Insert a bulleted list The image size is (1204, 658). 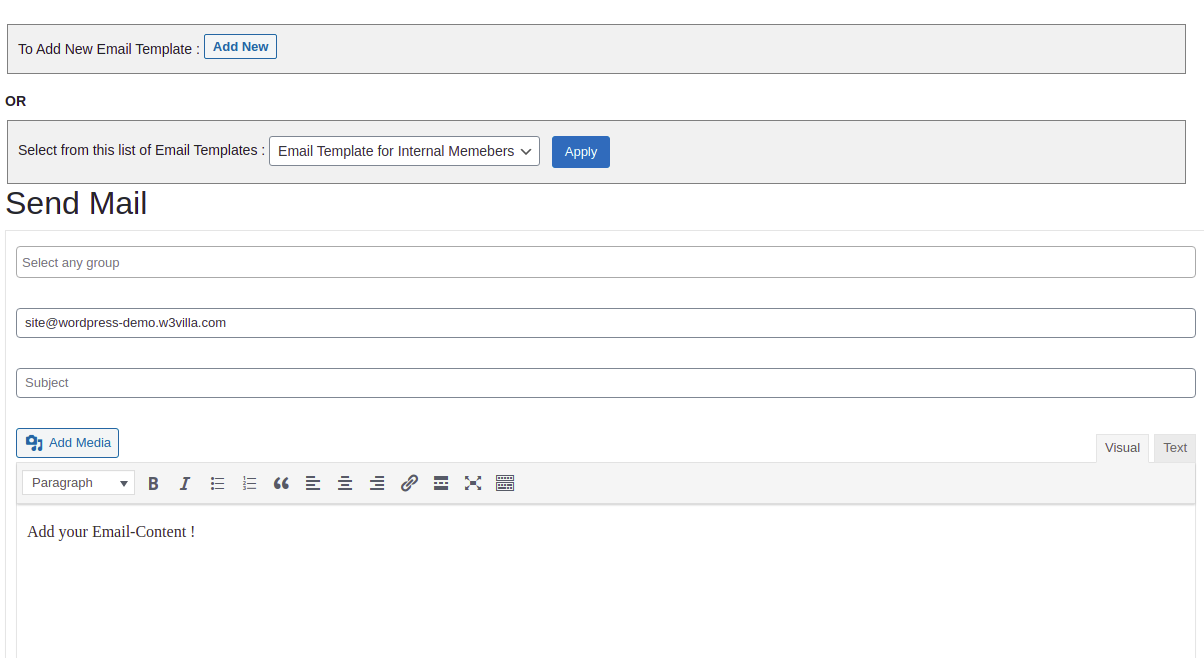coord(217,483)
